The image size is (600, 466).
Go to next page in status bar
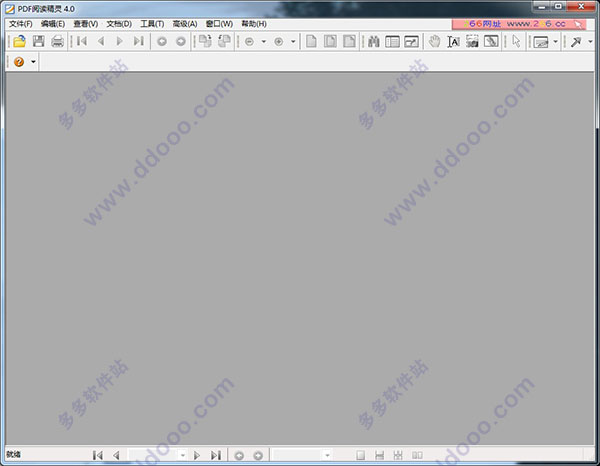197,455
